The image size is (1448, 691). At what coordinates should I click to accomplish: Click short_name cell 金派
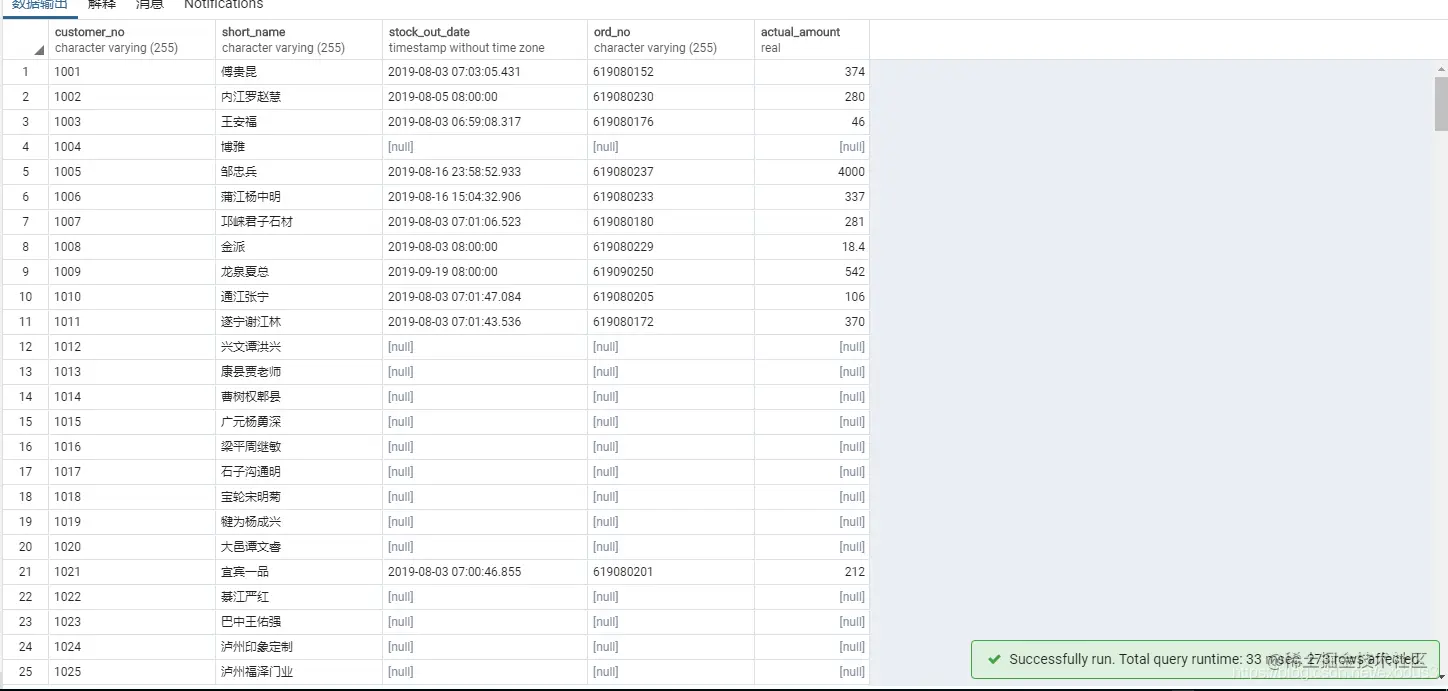[299, 247]
